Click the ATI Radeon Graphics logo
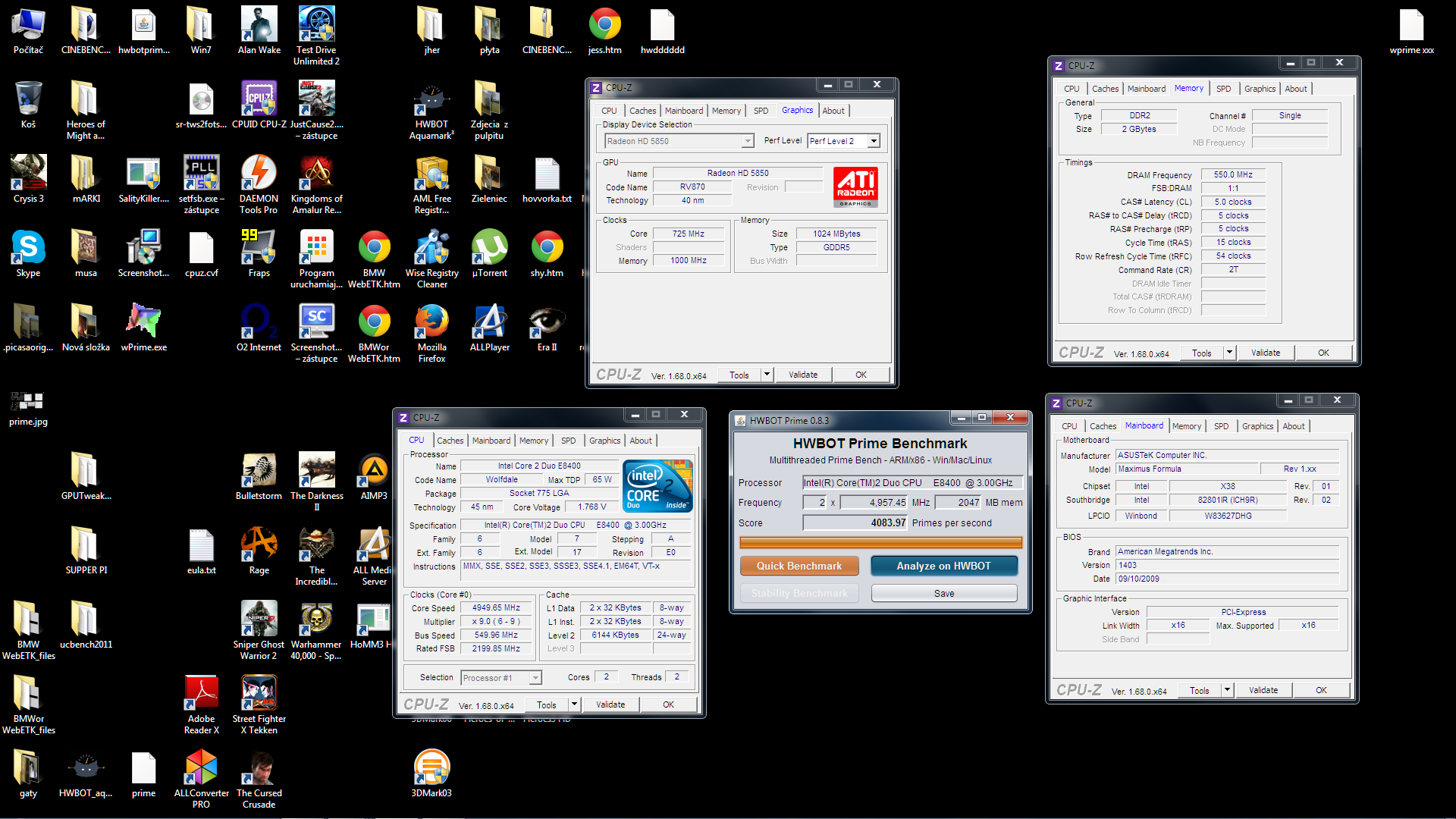The height and width of the screenshot is (819, 1456). click(x=855, y=187)
